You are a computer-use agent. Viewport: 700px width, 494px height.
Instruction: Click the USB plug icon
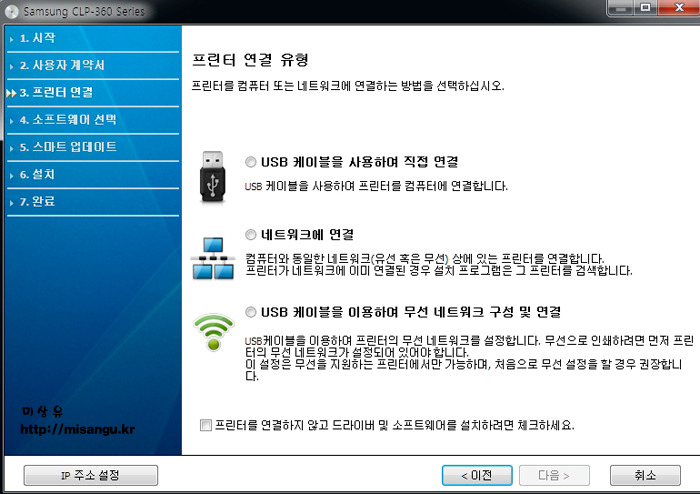pos(212,177)
